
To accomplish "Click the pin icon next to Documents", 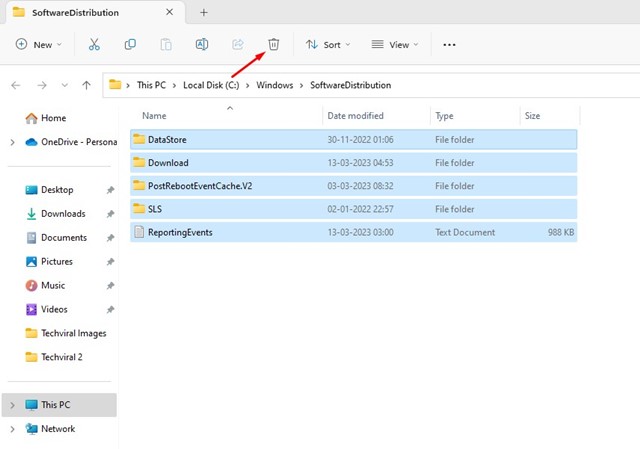I will pos(110,238).
